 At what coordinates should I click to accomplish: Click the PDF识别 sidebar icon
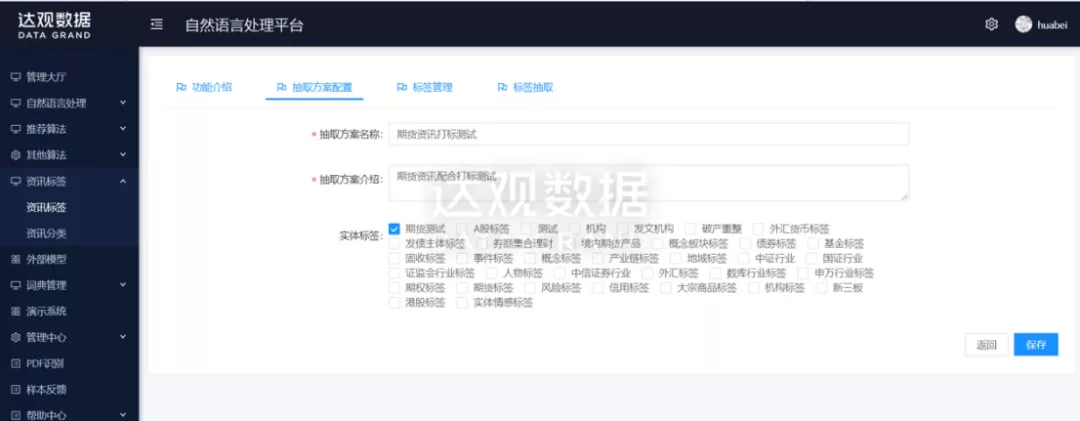[x=15, y=363]
